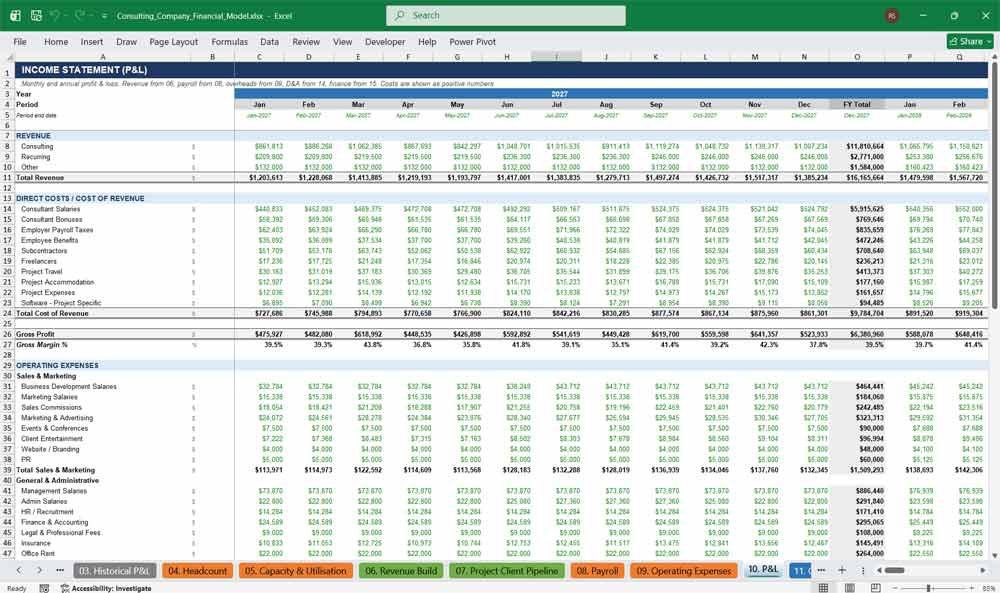The image size is (1000, 593).
Task: Open the 09. Operating Expenses sheet
Action: tap(684, 571)
